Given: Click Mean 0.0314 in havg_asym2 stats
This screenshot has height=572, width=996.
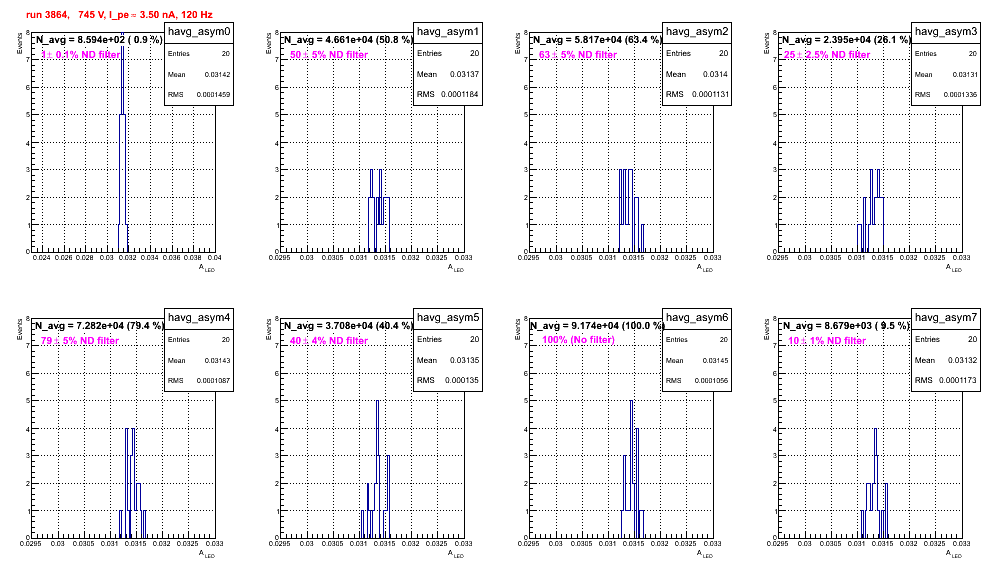Looking at the screenshot, I should [697, 74].
